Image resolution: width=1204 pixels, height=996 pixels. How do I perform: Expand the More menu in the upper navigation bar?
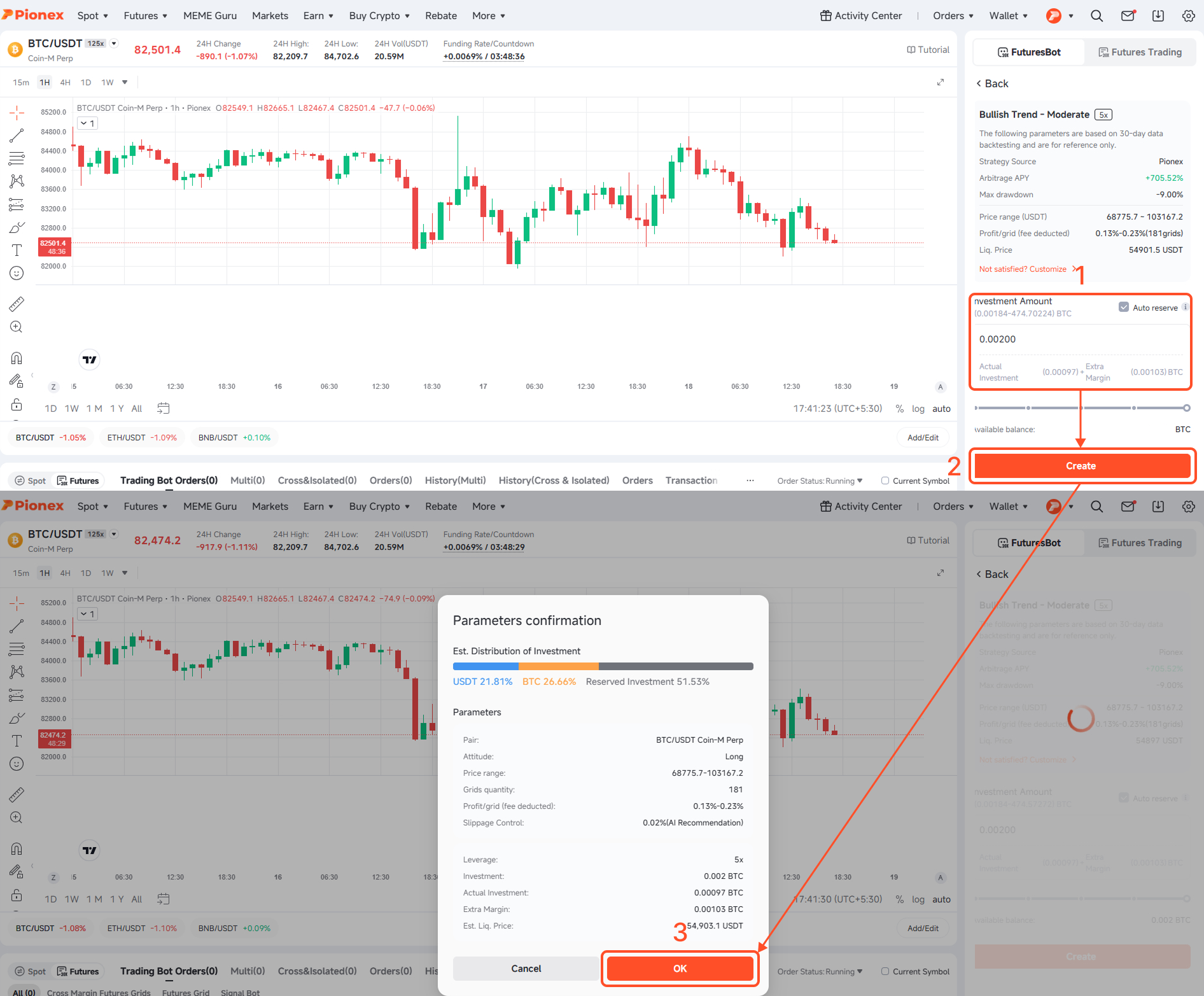tap(489, 16)
